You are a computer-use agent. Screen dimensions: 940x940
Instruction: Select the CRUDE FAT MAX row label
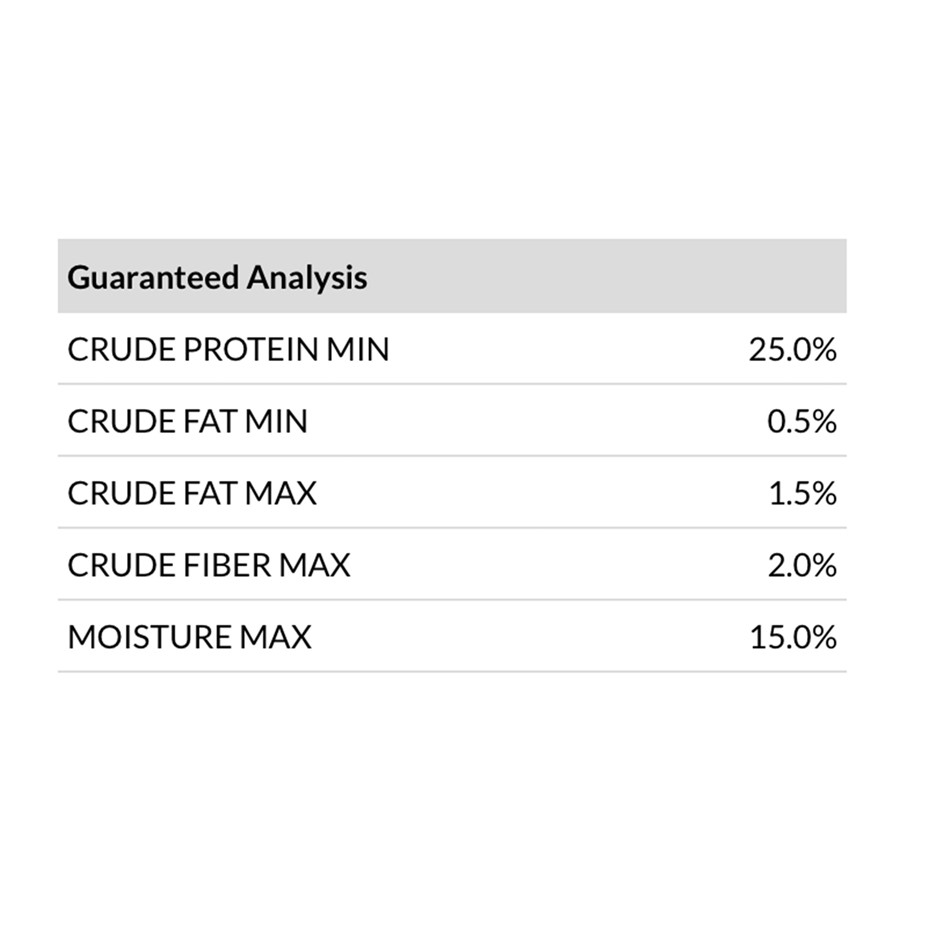192,494
